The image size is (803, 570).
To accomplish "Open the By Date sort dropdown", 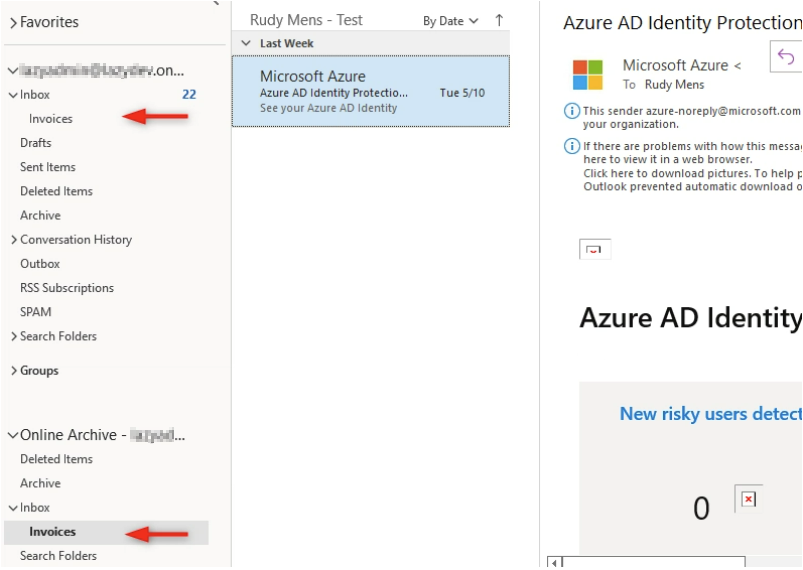I will [451, 21].
